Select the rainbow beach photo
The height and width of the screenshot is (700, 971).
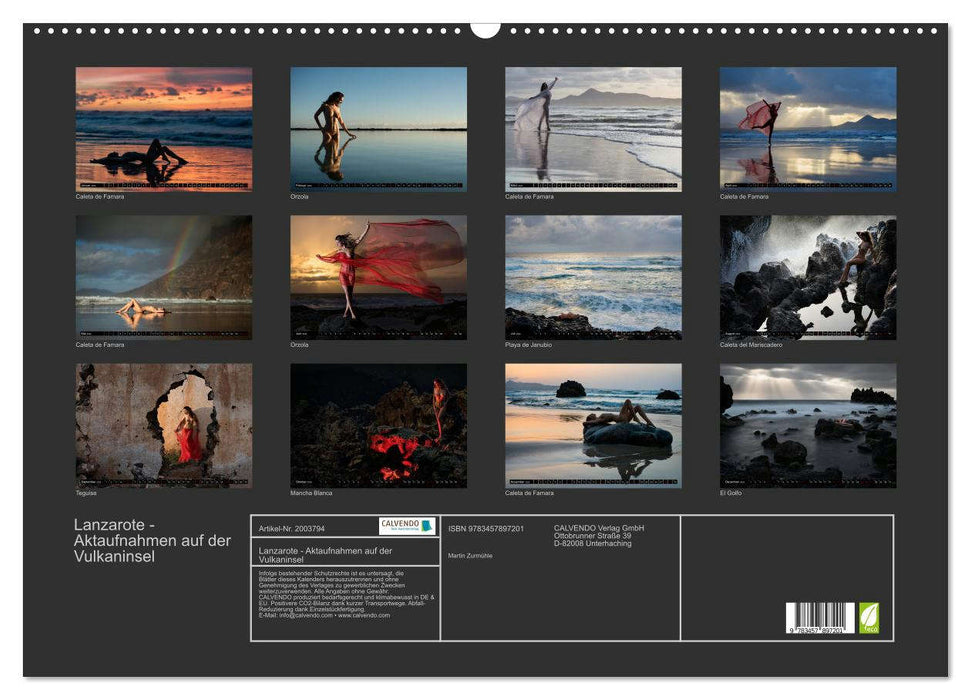tap(164, 277)
